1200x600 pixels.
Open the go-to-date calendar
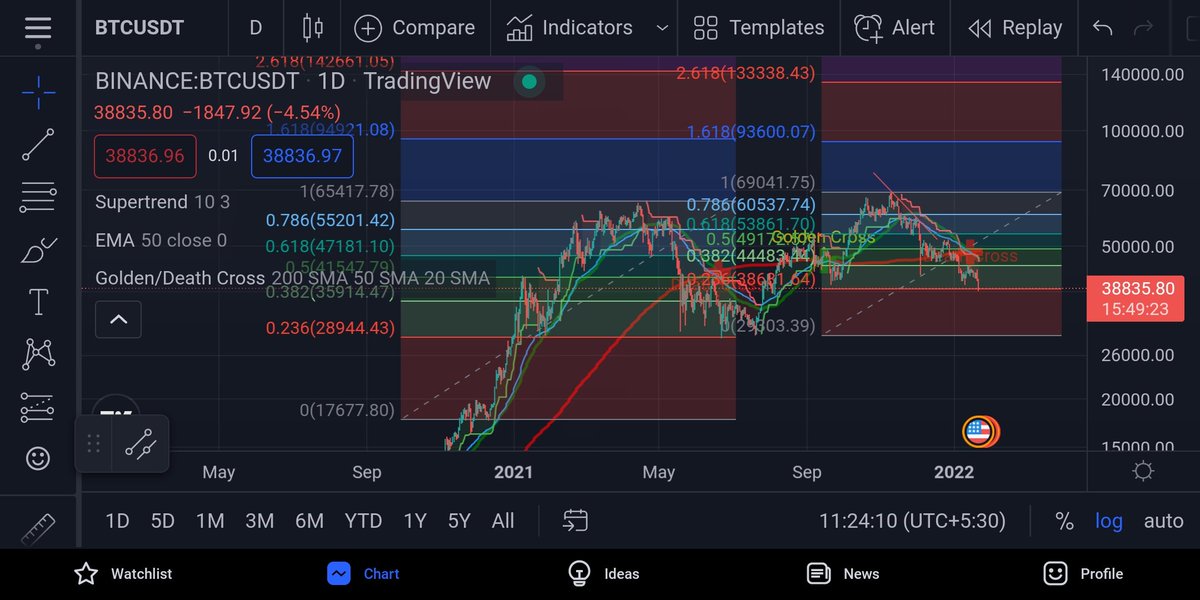tap(575, 520)
